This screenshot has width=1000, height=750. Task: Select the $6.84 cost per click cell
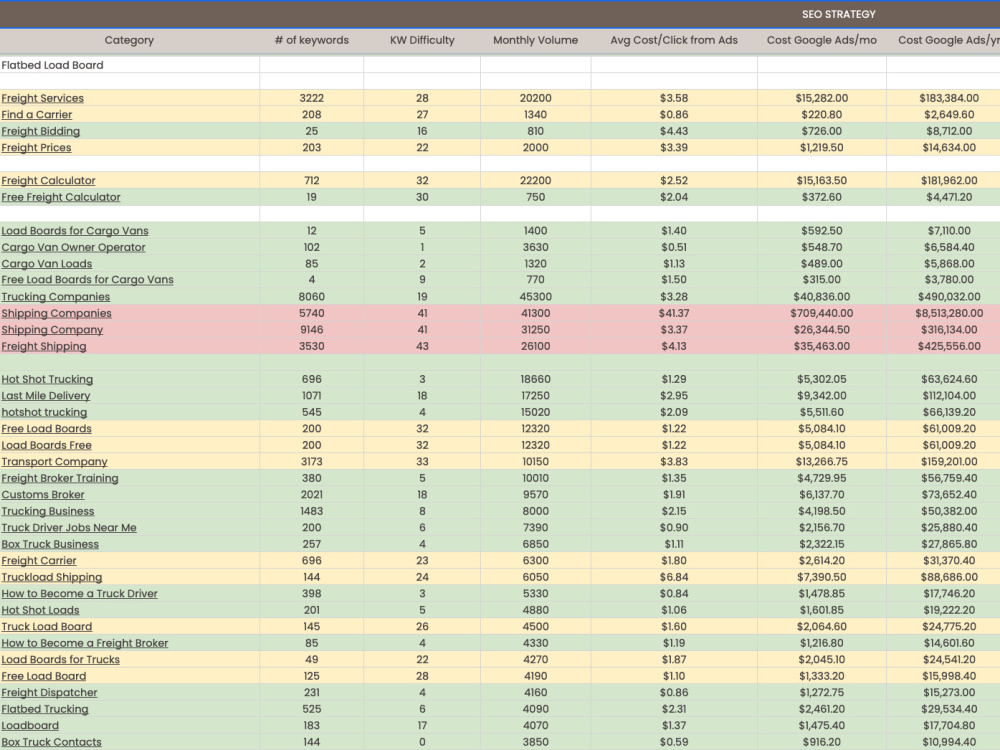[674, 578]
